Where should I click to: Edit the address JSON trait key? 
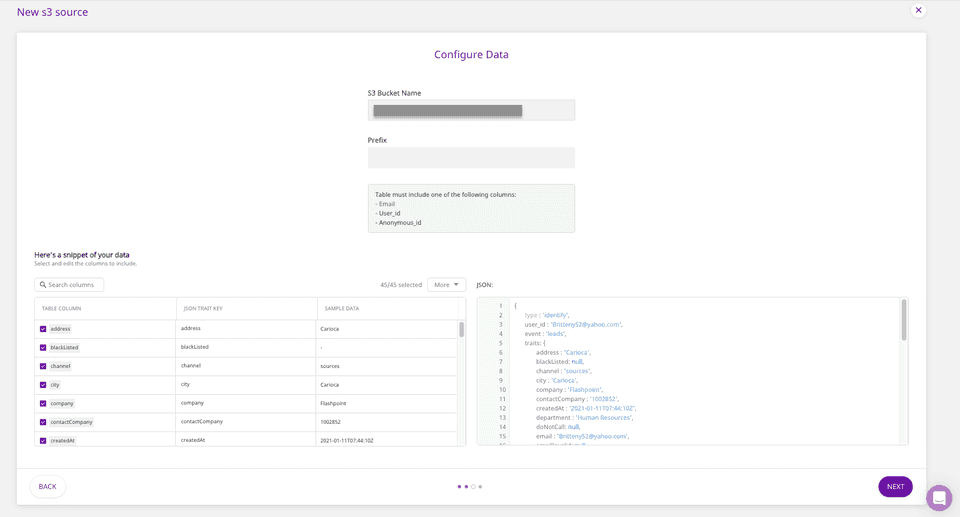(x=245, y=328)
